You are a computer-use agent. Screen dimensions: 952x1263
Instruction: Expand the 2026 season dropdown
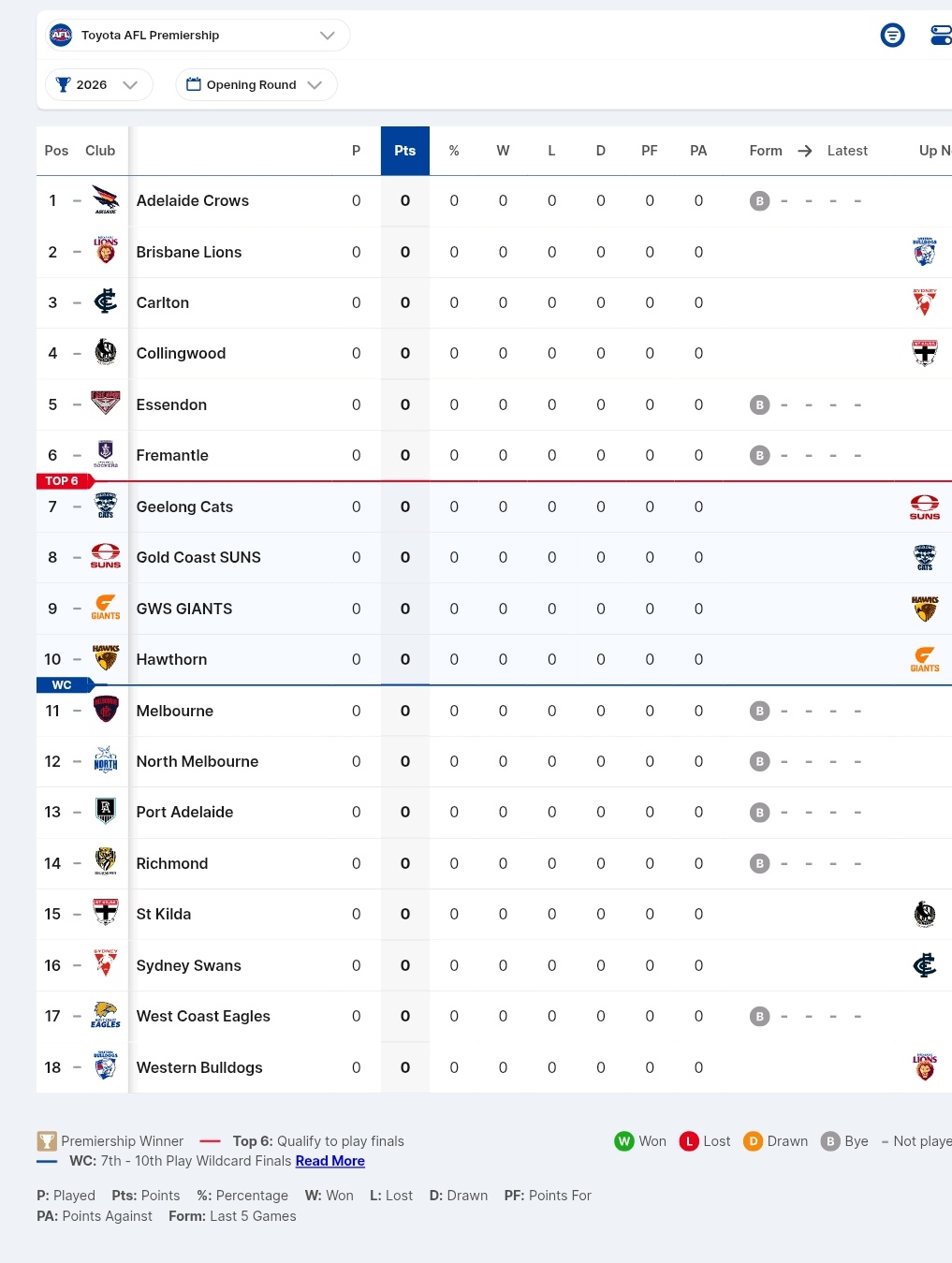98,85
